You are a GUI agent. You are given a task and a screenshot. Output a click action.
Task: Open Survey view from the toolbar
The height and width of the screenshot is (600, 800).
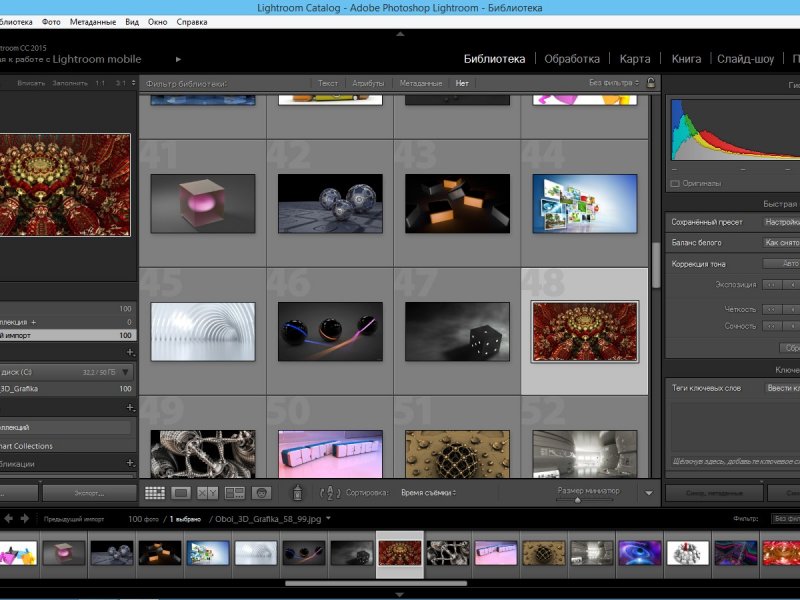pyautogui.click(x=235, y=493)
